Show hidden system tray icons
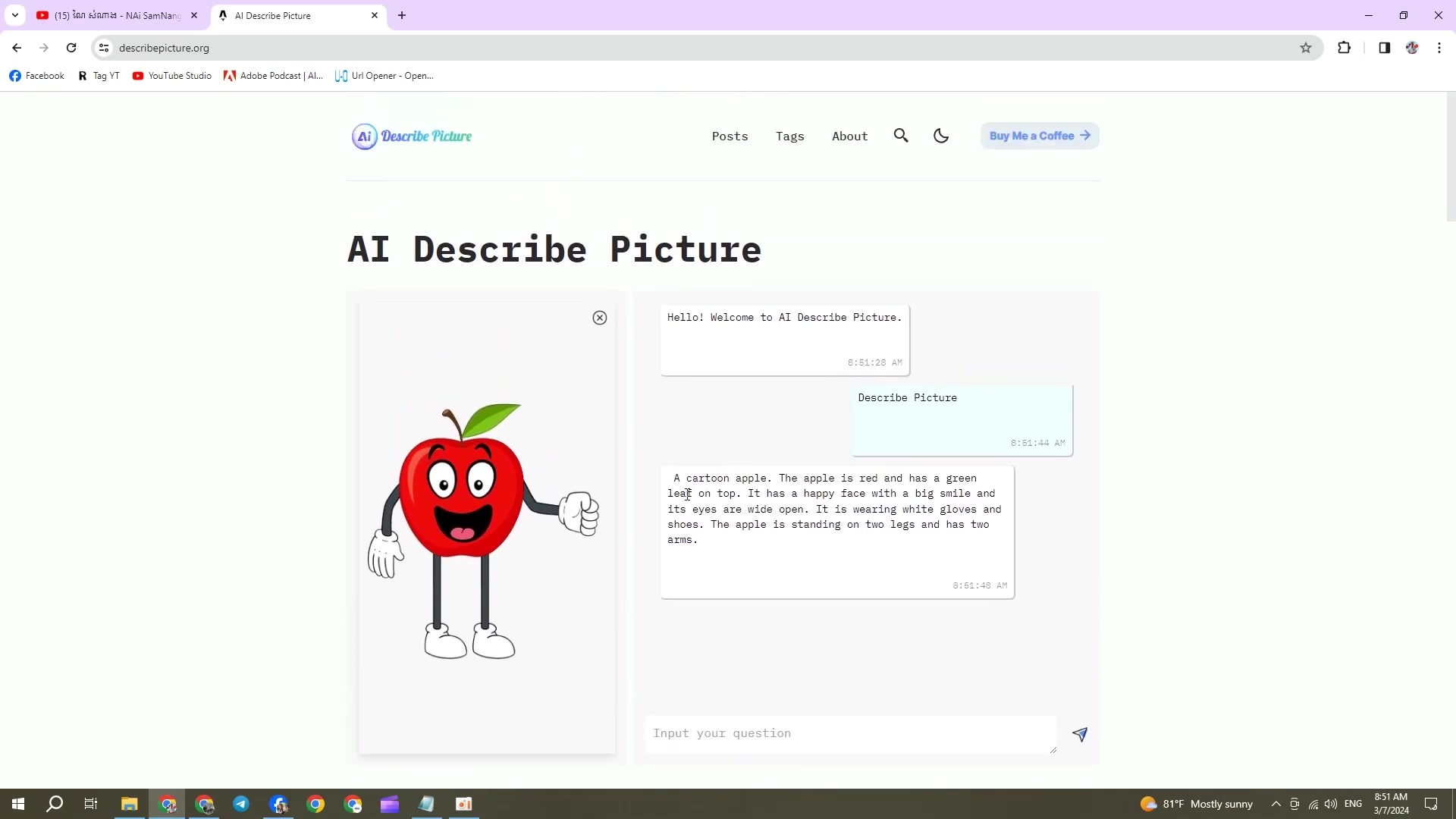This screenshot has height=819, width=1456. [1276, 804]
